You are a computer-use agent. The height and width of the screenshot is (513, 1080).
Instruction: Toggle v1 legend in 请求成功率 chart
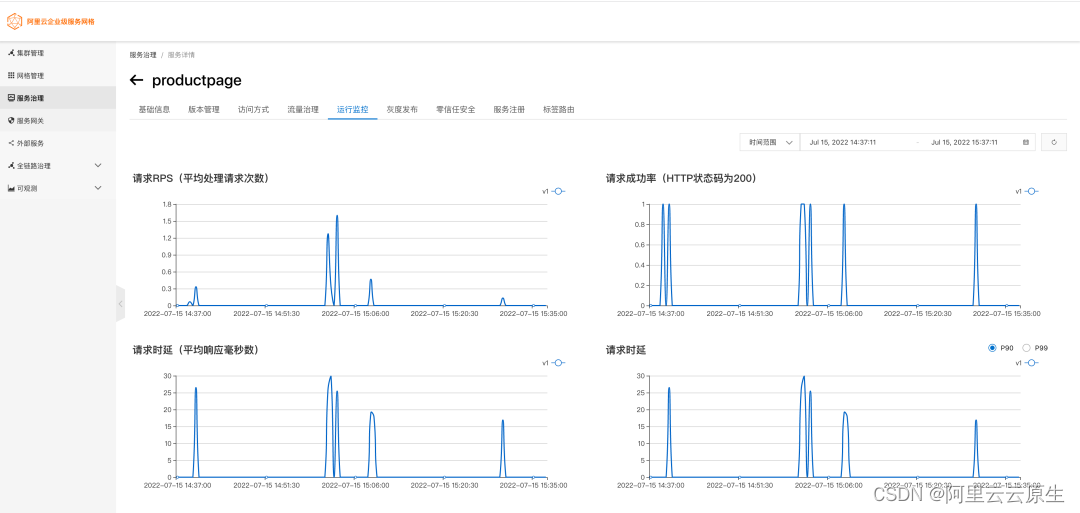pos(1026,192)
